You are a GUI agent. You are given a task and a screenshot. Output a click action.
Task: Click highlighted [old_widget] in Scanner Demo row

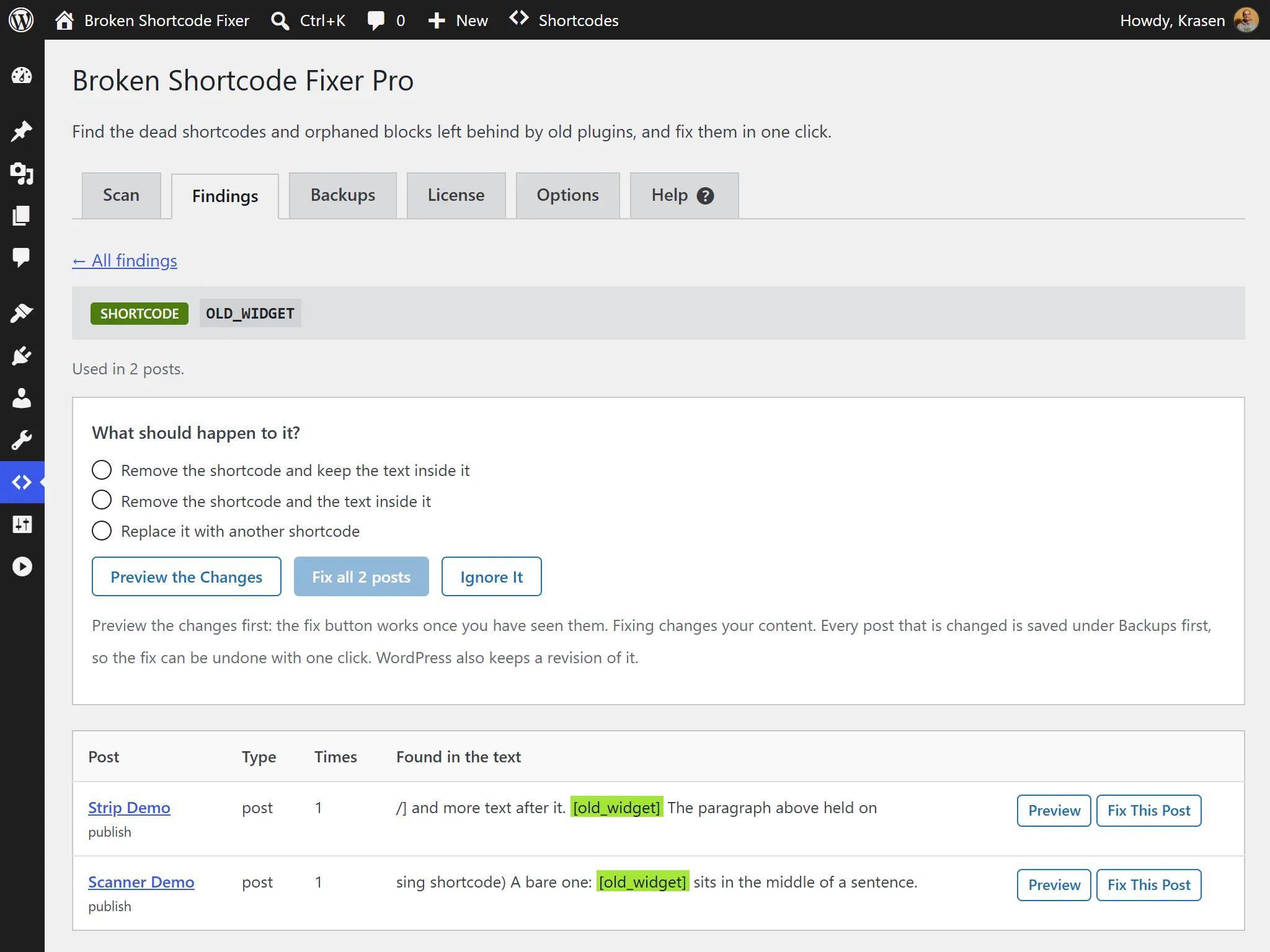click(x=642, y=882)
